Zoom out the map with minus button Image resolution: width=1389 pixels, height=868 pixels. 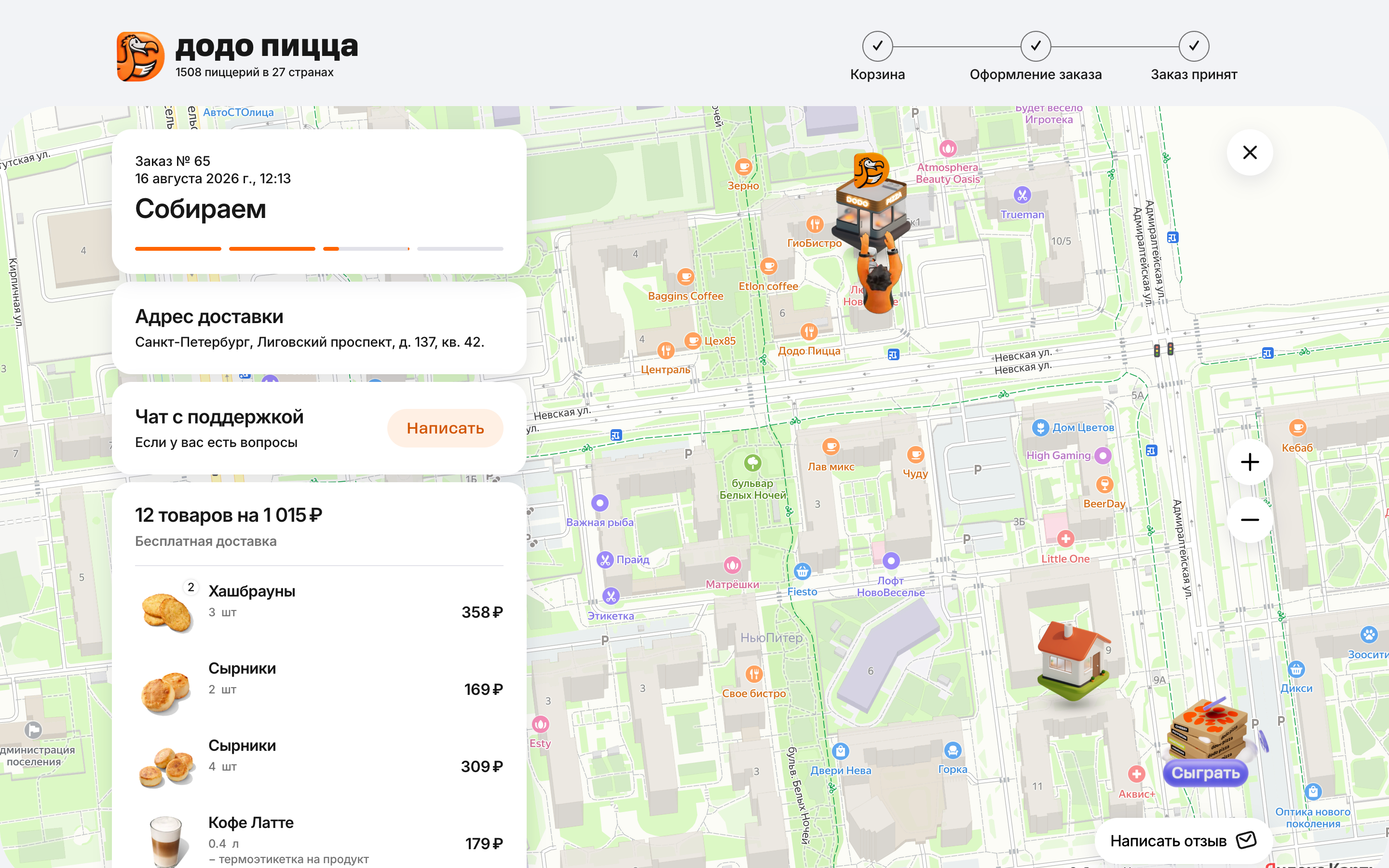pyautogui.click(x=1250, y=520)
